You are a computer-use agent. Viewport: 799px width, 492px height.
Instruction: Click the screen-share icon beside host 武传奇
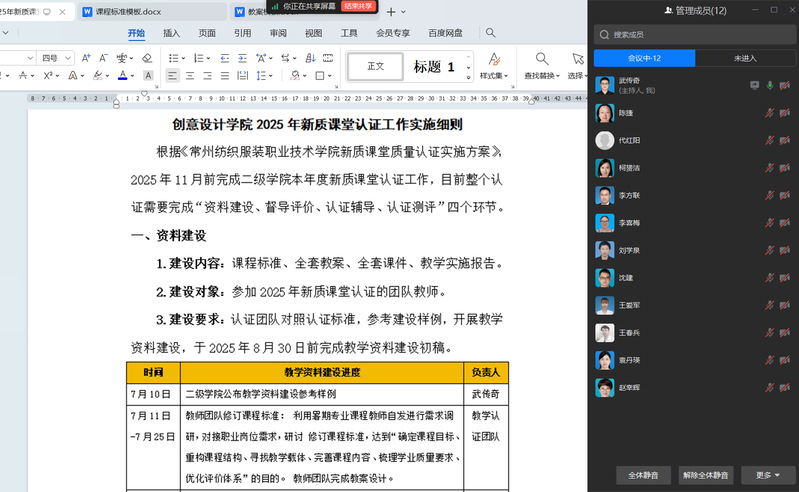tap(754, 86)
